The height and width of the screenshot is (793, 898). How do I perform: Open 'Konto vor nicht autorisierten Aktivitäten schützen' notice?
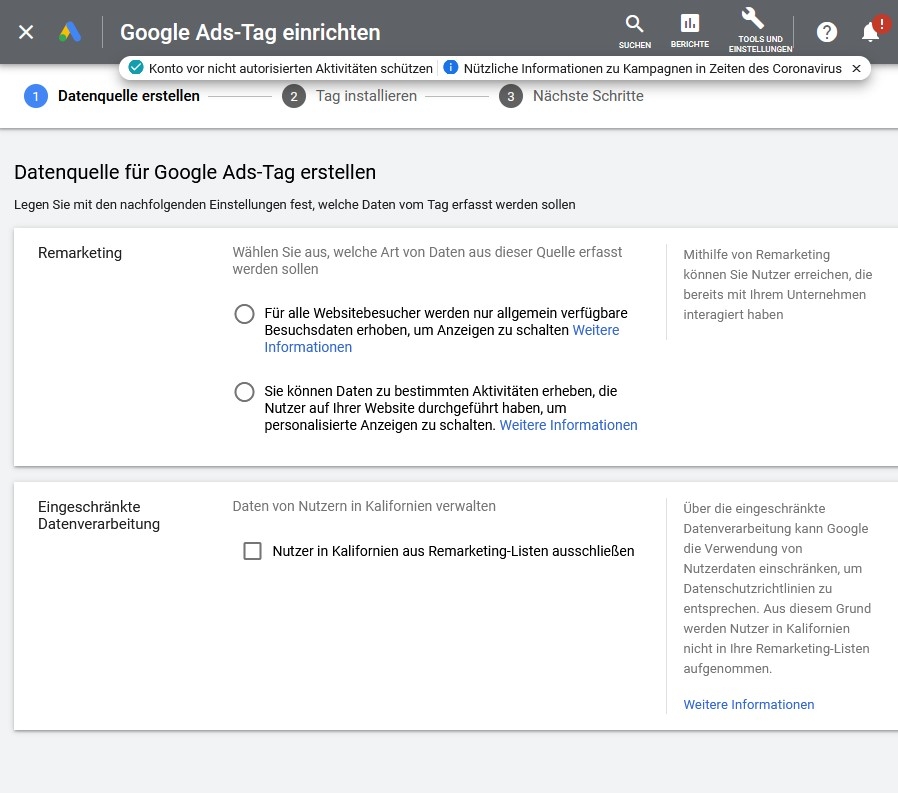pyautogui.click(x=290, y=68)
